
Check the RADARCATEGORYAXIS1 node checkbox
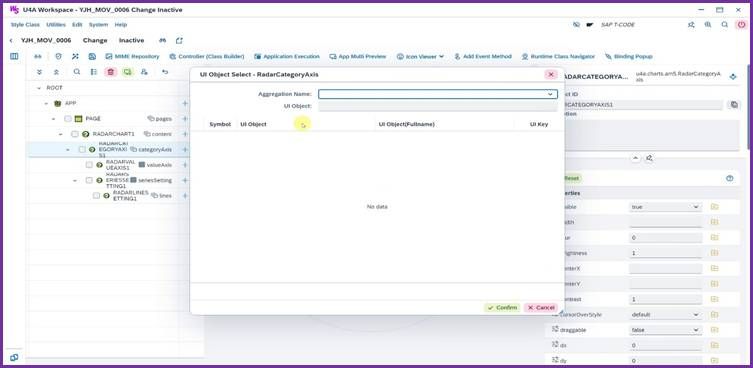pos(82,149)
